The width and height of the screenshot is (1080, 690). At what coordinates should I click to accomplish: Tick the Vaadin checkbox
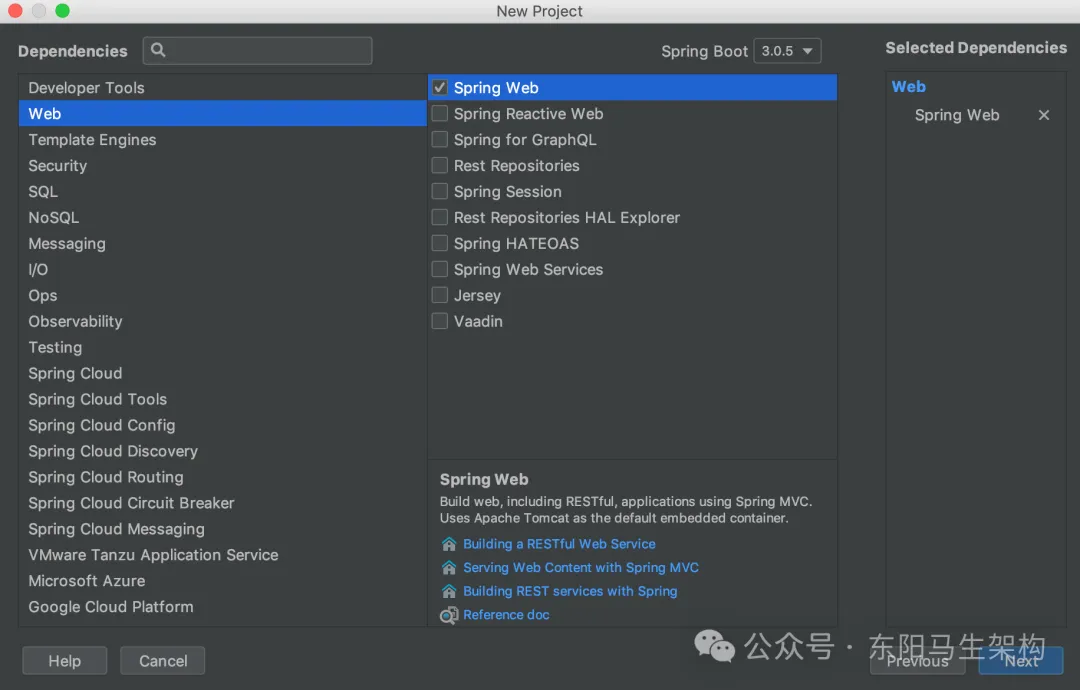[x=440, y=321]
